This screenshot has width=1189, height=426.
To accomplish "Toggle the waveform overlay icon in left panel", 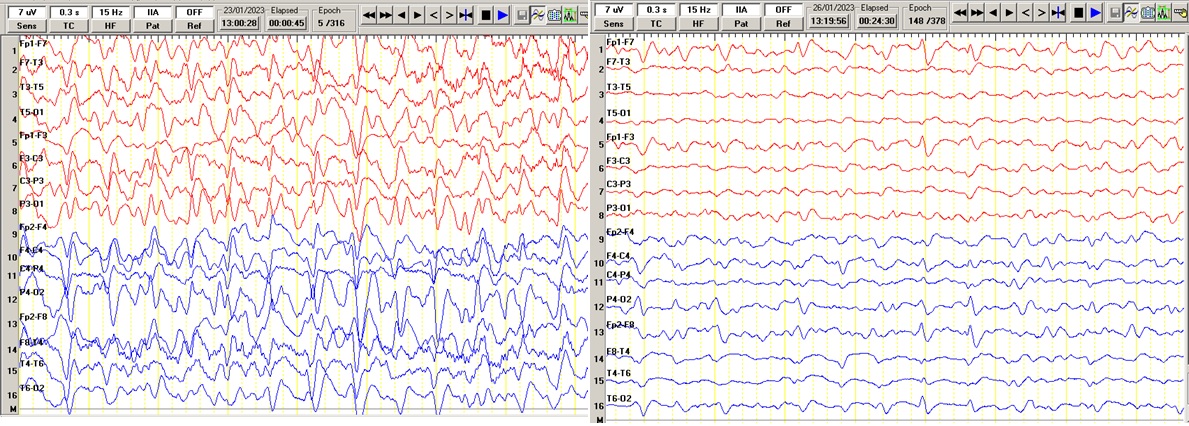I will [x=537, y=15].
